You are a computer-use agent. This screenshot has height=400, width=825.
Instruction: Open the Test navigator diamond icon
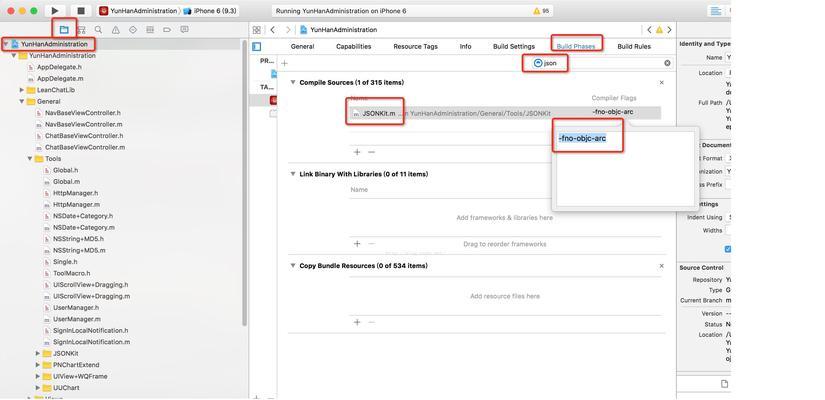pyautogui.click(x=133, y=30)
